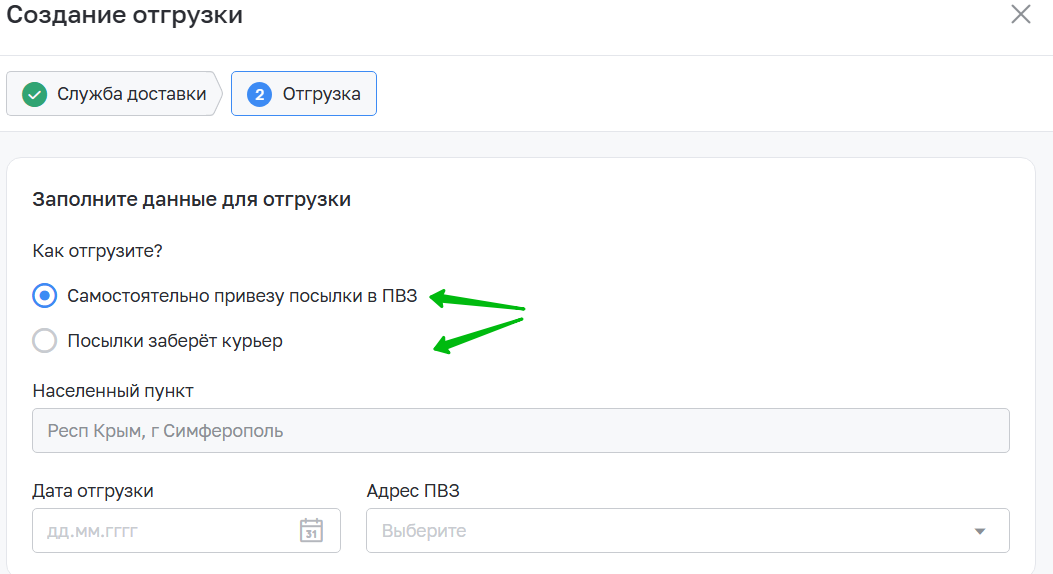The height and width of the screenshot is (574, 1053).
Task: Click the Посылки заберёт курьер label text
Action: pyautogui.click(x=175, y=341)
